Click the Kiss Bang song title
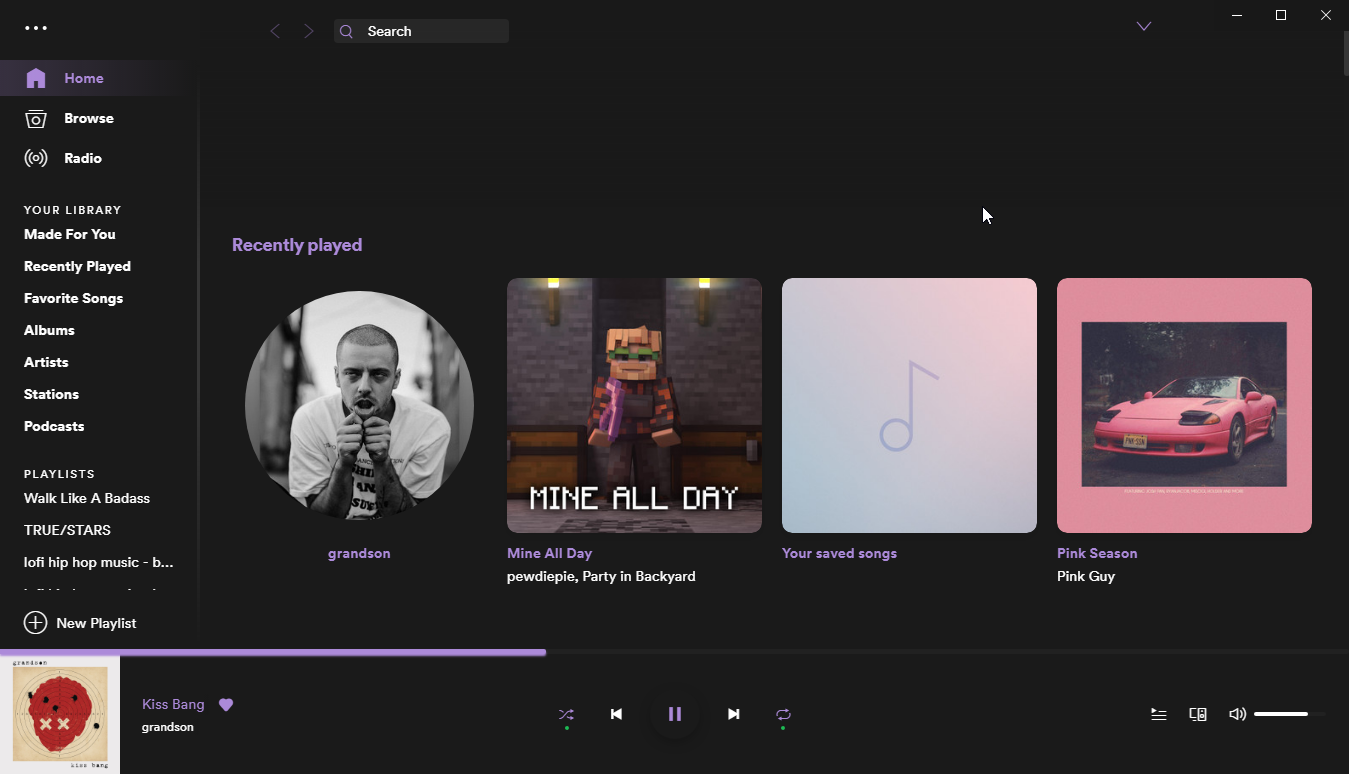The height and width of the screenshot is (774, 1349). coord(173,704)
